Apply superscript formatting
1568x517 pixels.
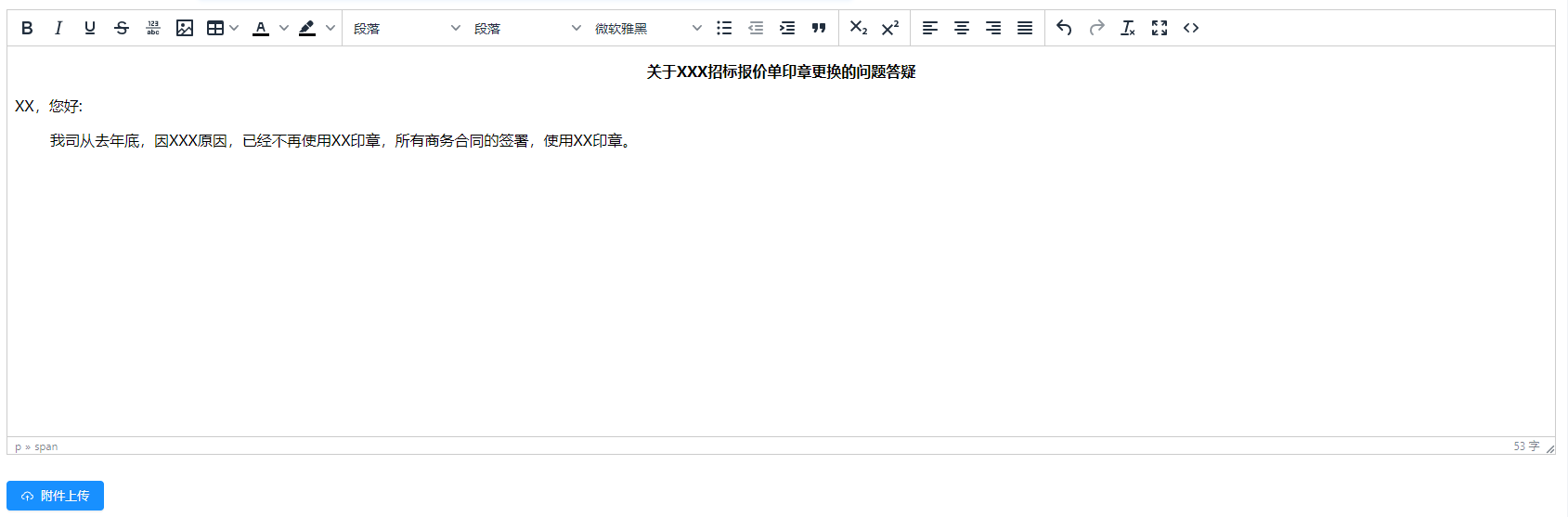click(890, 28)
